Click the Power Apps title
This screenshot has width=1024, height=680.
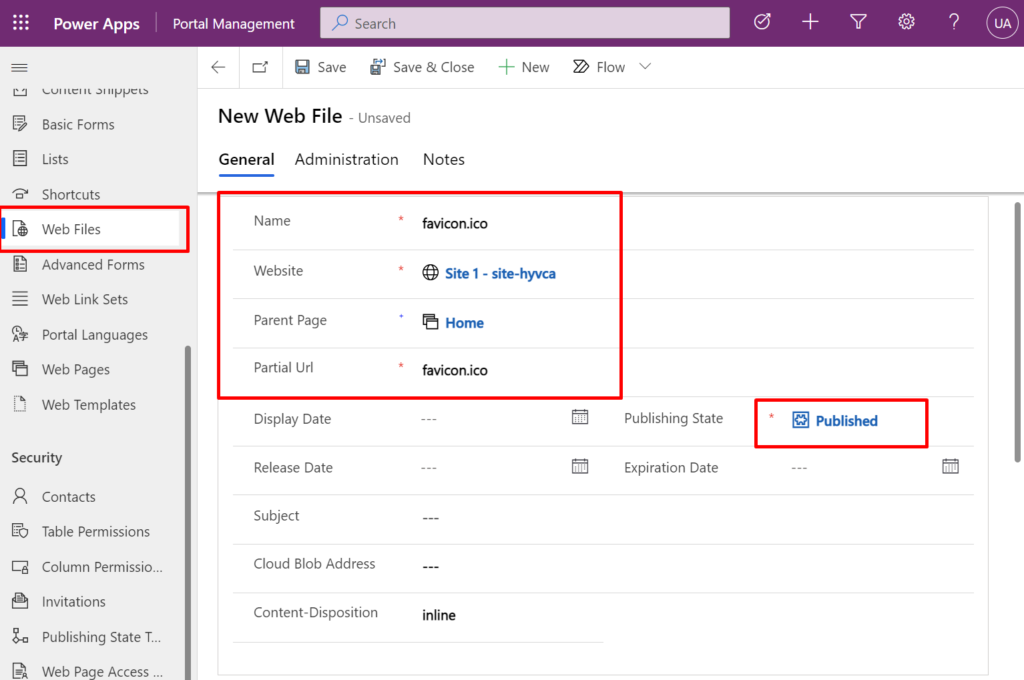coord(97,24)
